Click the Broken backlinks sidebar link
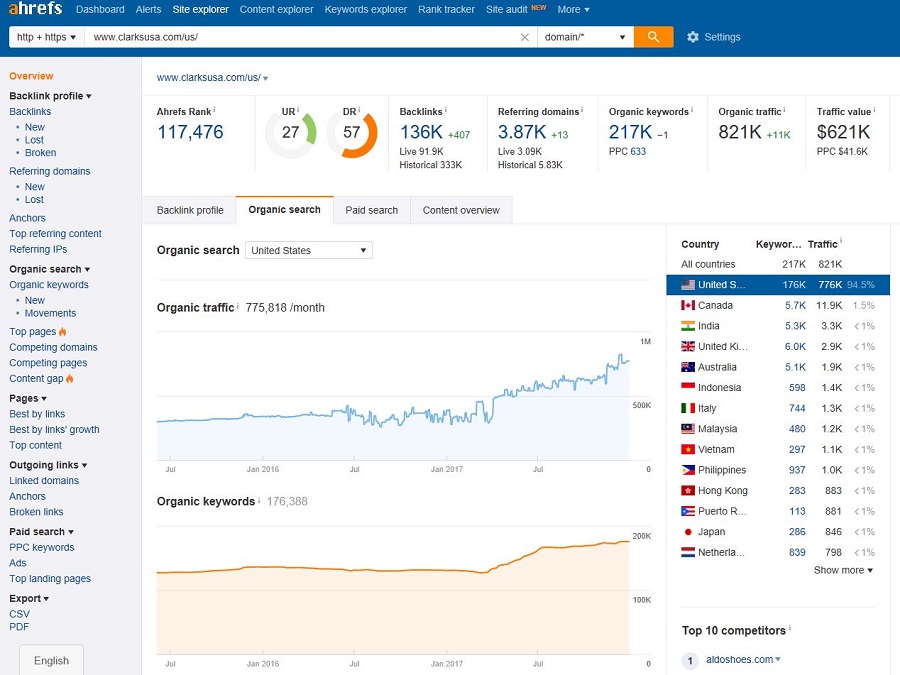The image size is (900, 675). coord(40,153)
